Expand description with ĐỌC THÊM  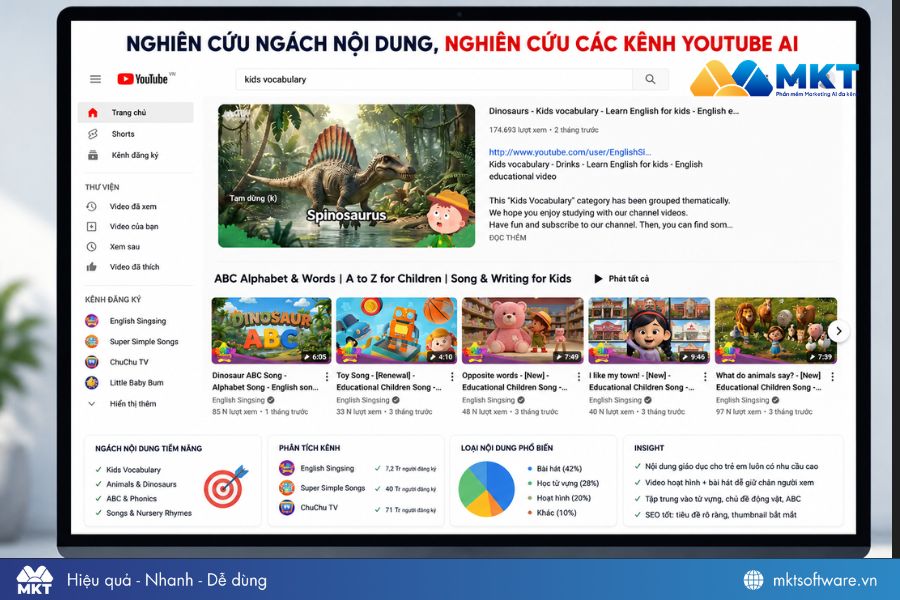click(507, 237)
